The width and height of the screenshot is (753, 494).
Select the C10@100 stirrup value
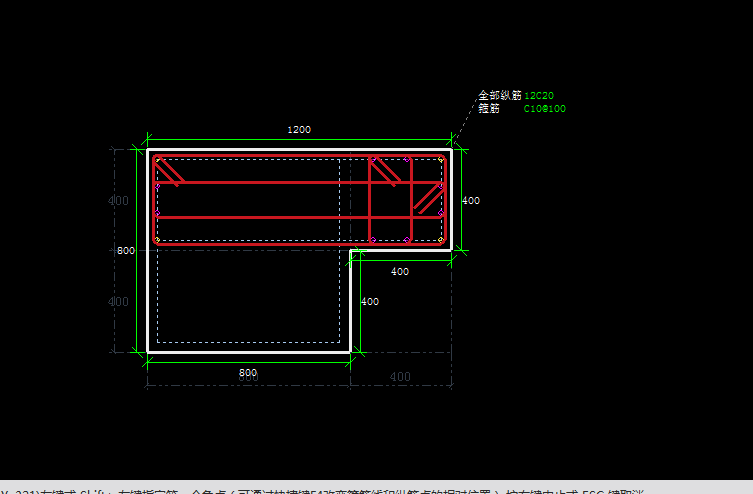point(545,109)
